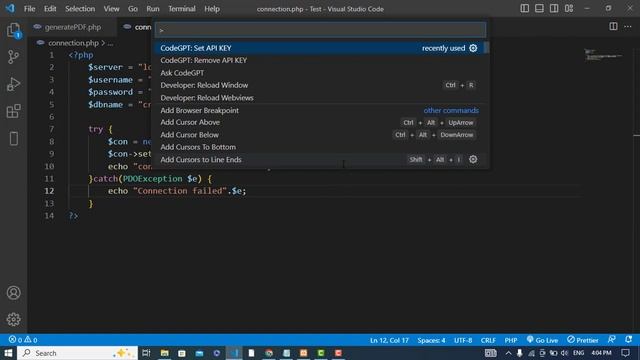The image size is (640, 360).
Task: Select Add Cursors To Bottom command
Action: pos(320,147)
